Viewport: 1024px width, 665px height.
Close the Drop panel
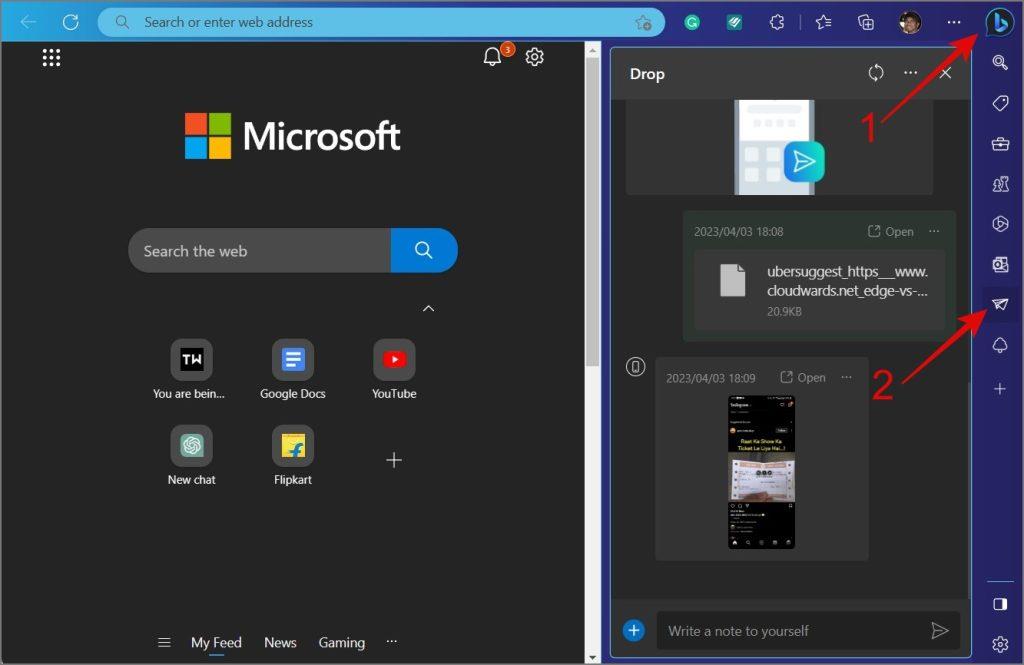(945, 73)
